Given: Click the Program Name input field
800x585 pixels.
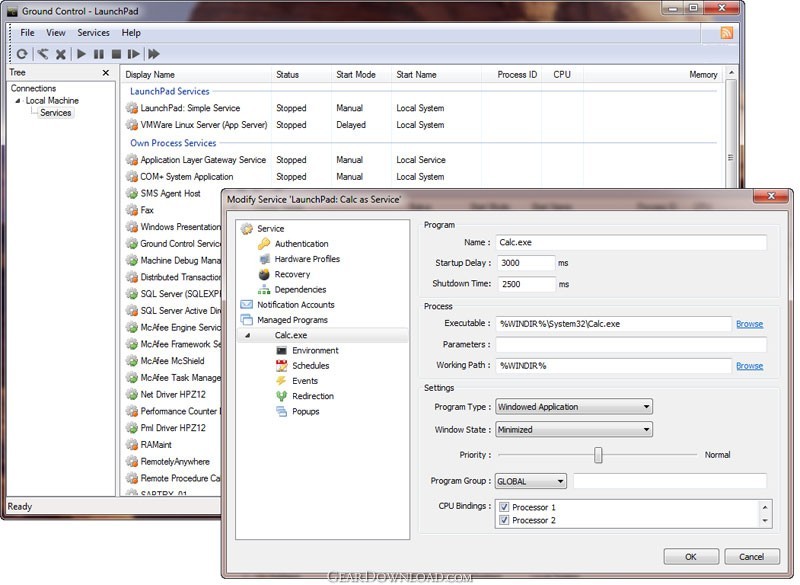Looking at the screenshot, I should tap(631, 243).
